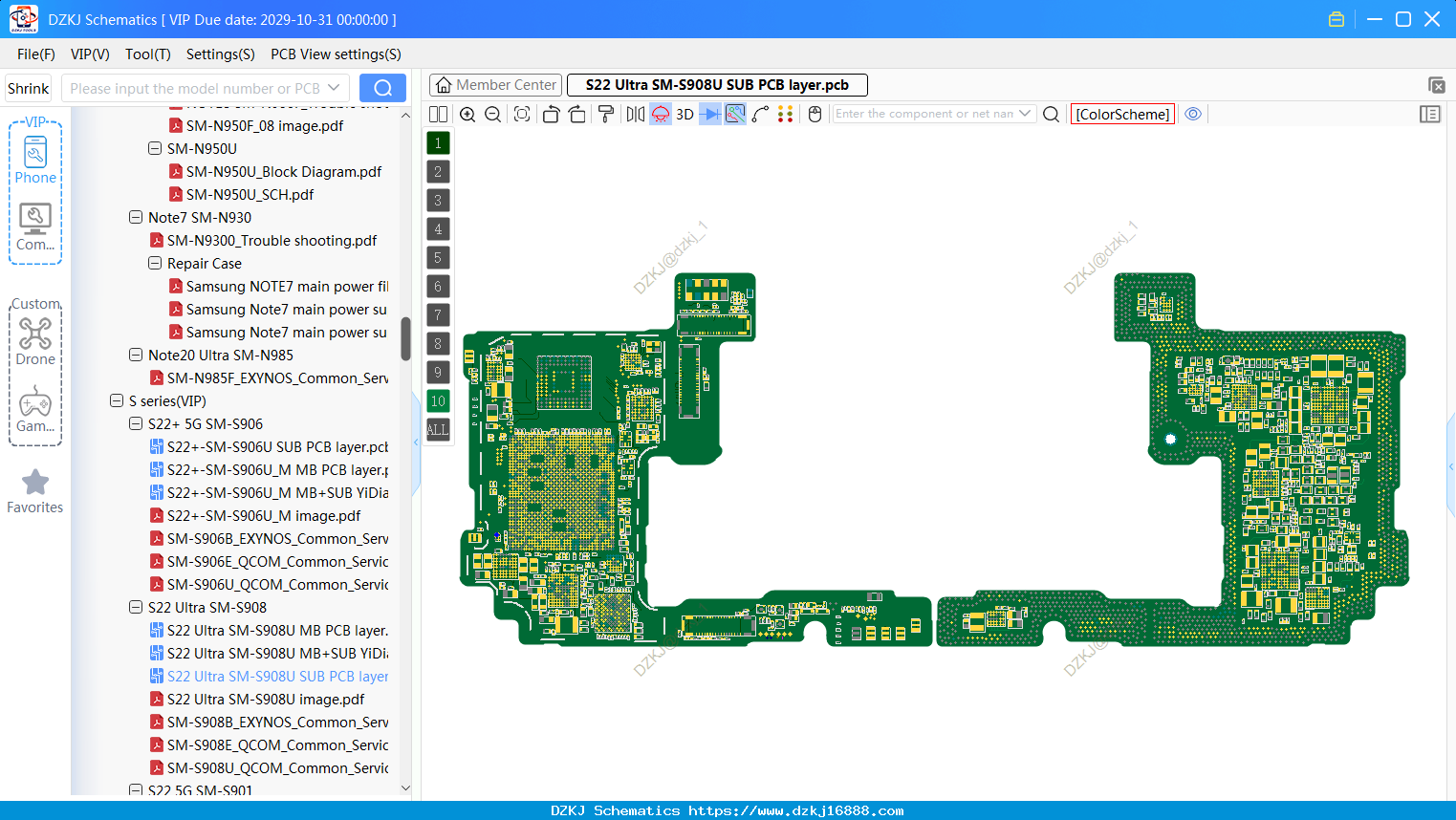The image size is (1456, 820).
Task: Collapse the S22+ 5G SM-S906 node
Action: coord(136,423)
